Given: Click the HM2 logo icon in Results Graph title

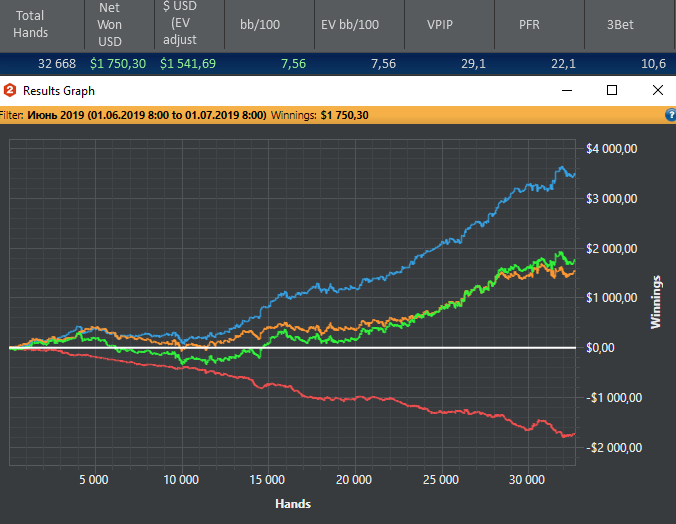Looking at the screenshot, I should pyautogui.click(x=9, y=91).
